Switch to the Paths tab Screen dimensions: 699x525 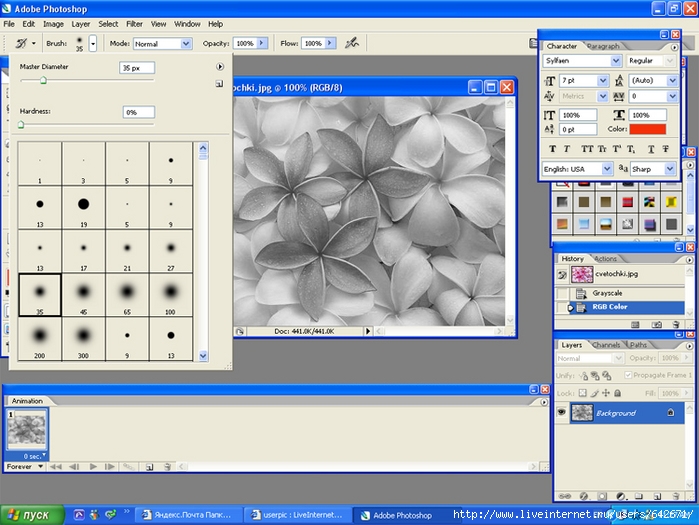coord(638,345)
